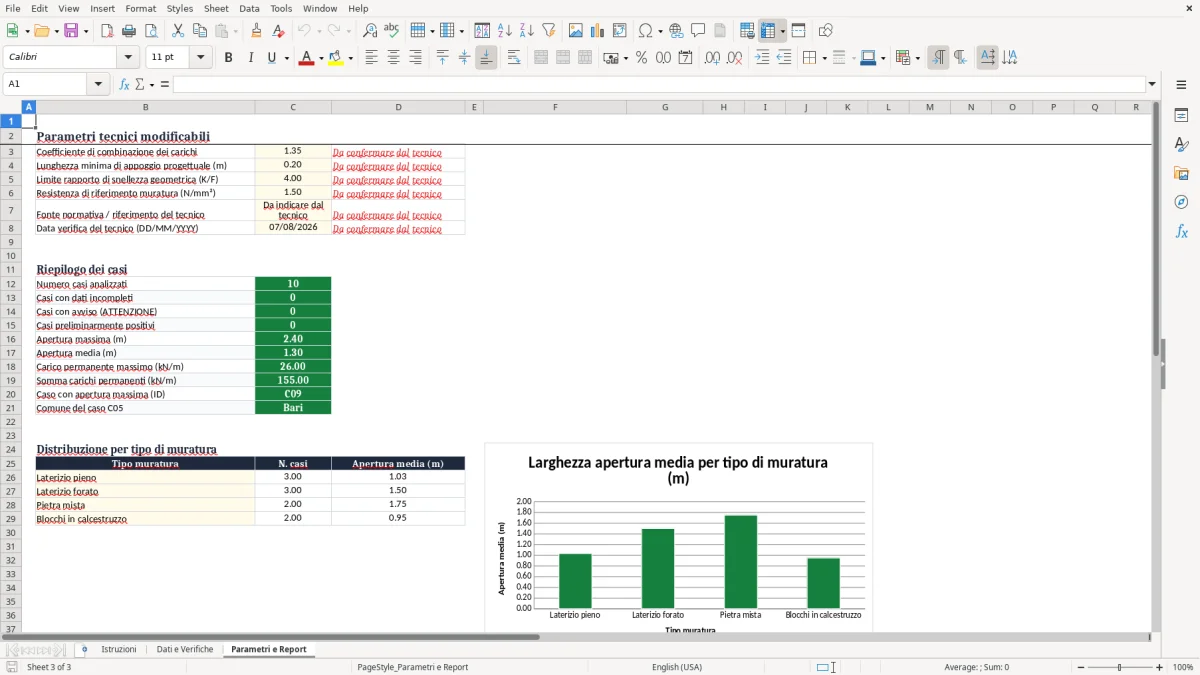Add a new sheet
This screenshot has height=675, width=1200.
click(84, 650)
